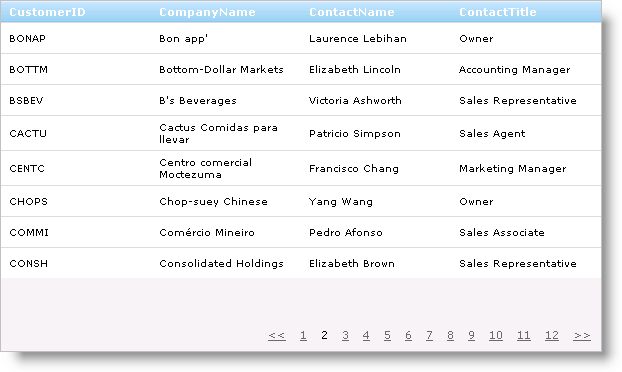Viewport: 622px width, 372px height.
Task: Navigate to page 6
Action: coord(408,336)
